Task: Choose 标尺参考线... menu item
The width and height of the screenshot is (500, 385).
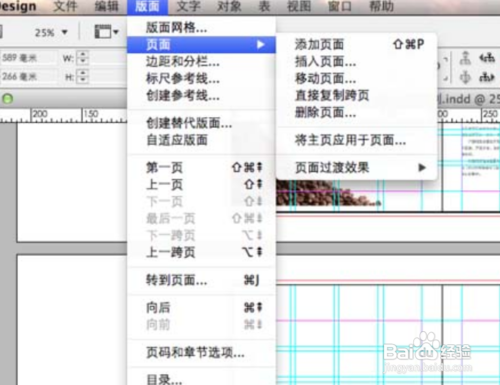Action: click(x=201, y=79)
